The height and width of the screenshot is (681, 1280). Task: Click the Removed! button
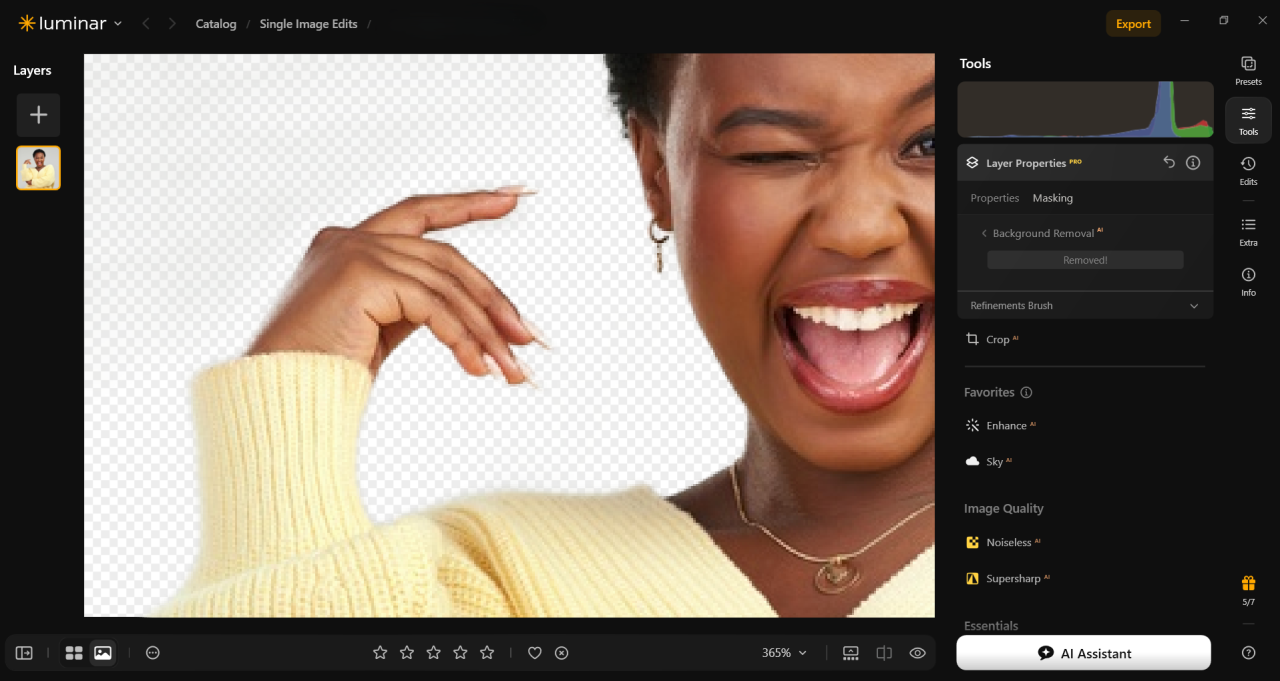(x=1085, y=260)
